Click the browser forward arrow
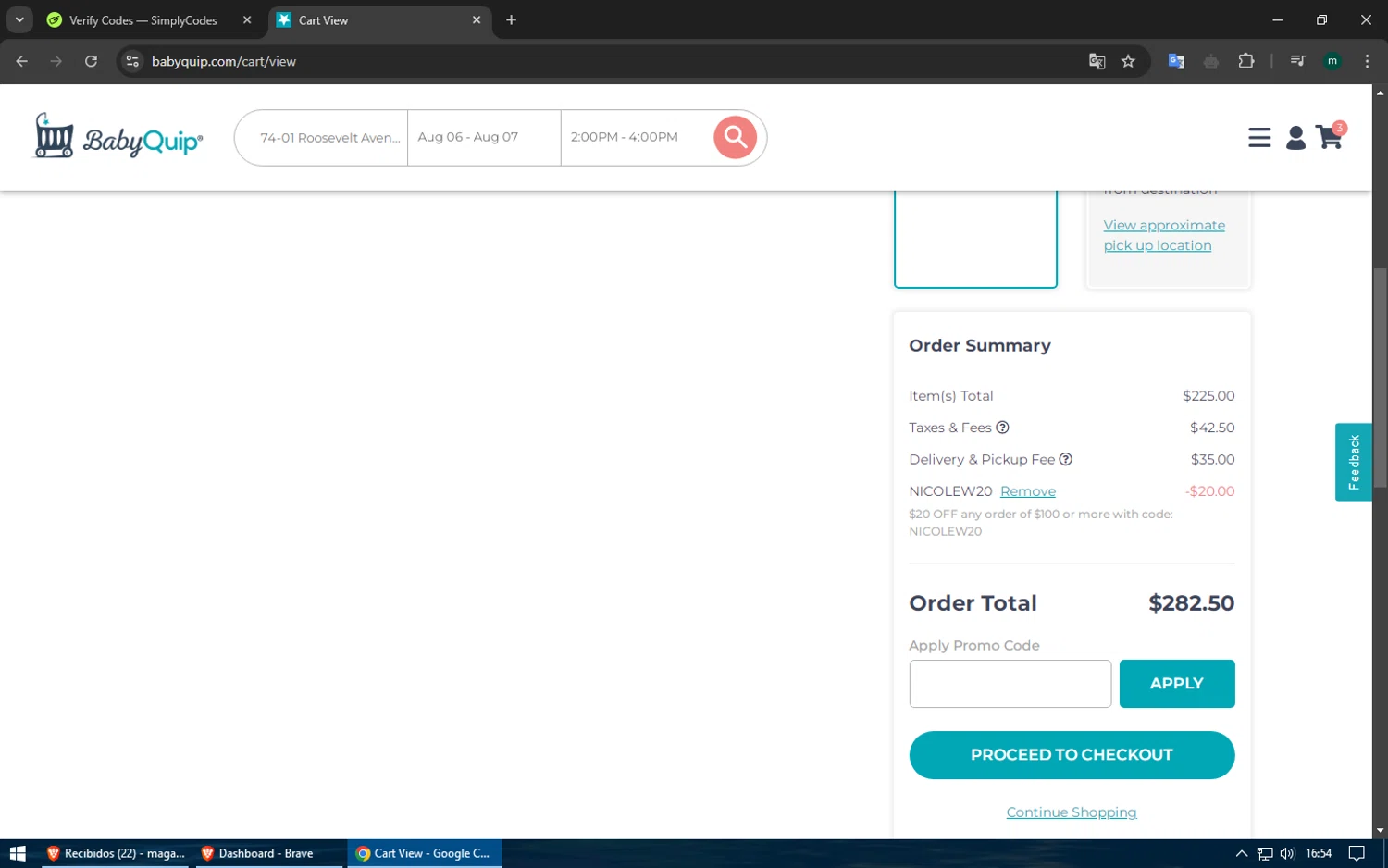 tap(56, 61)
